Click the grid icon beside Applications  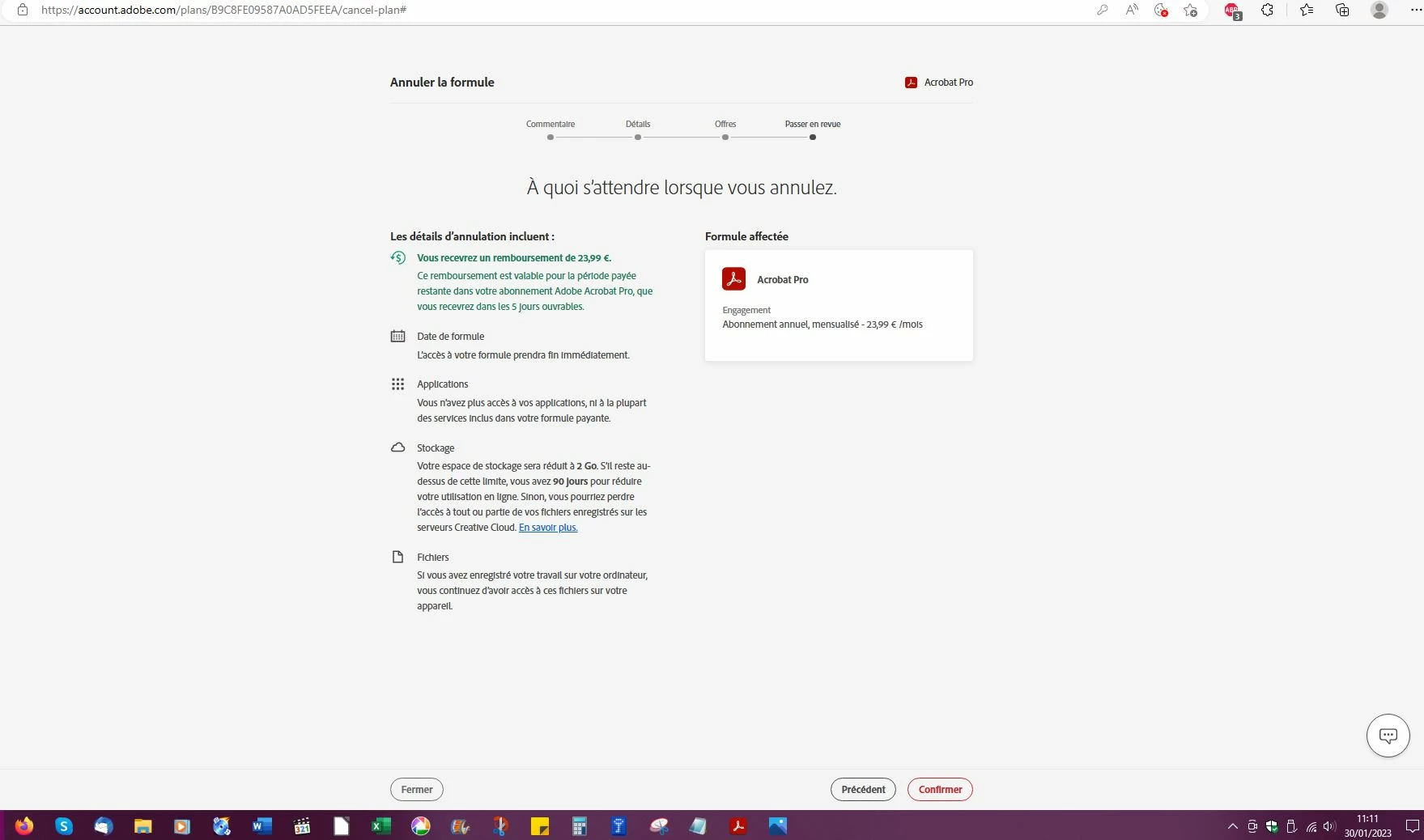(397, 384)
